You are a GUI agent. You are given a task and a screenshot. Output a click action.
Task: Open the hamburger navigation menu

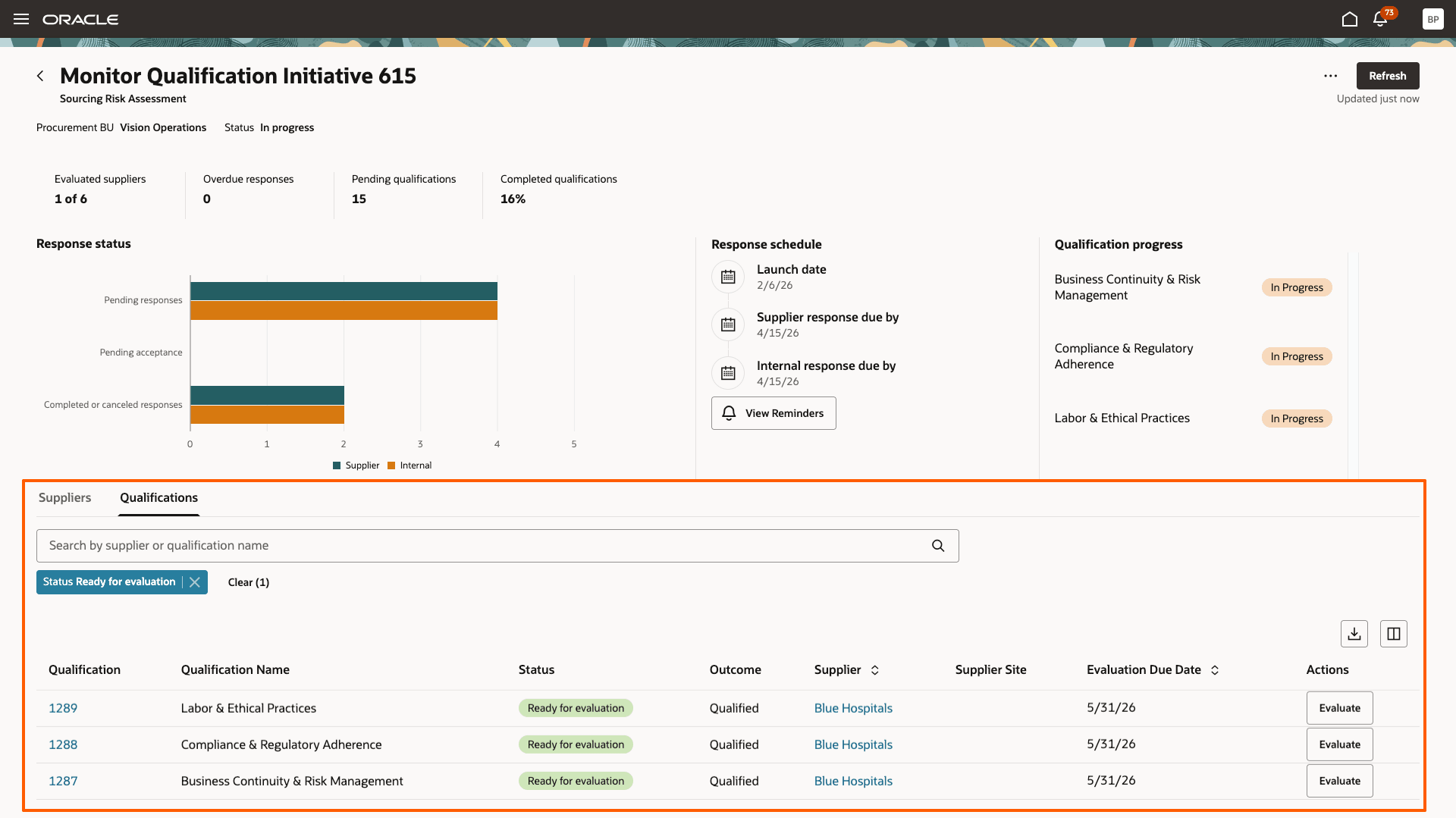coord(21,19)
